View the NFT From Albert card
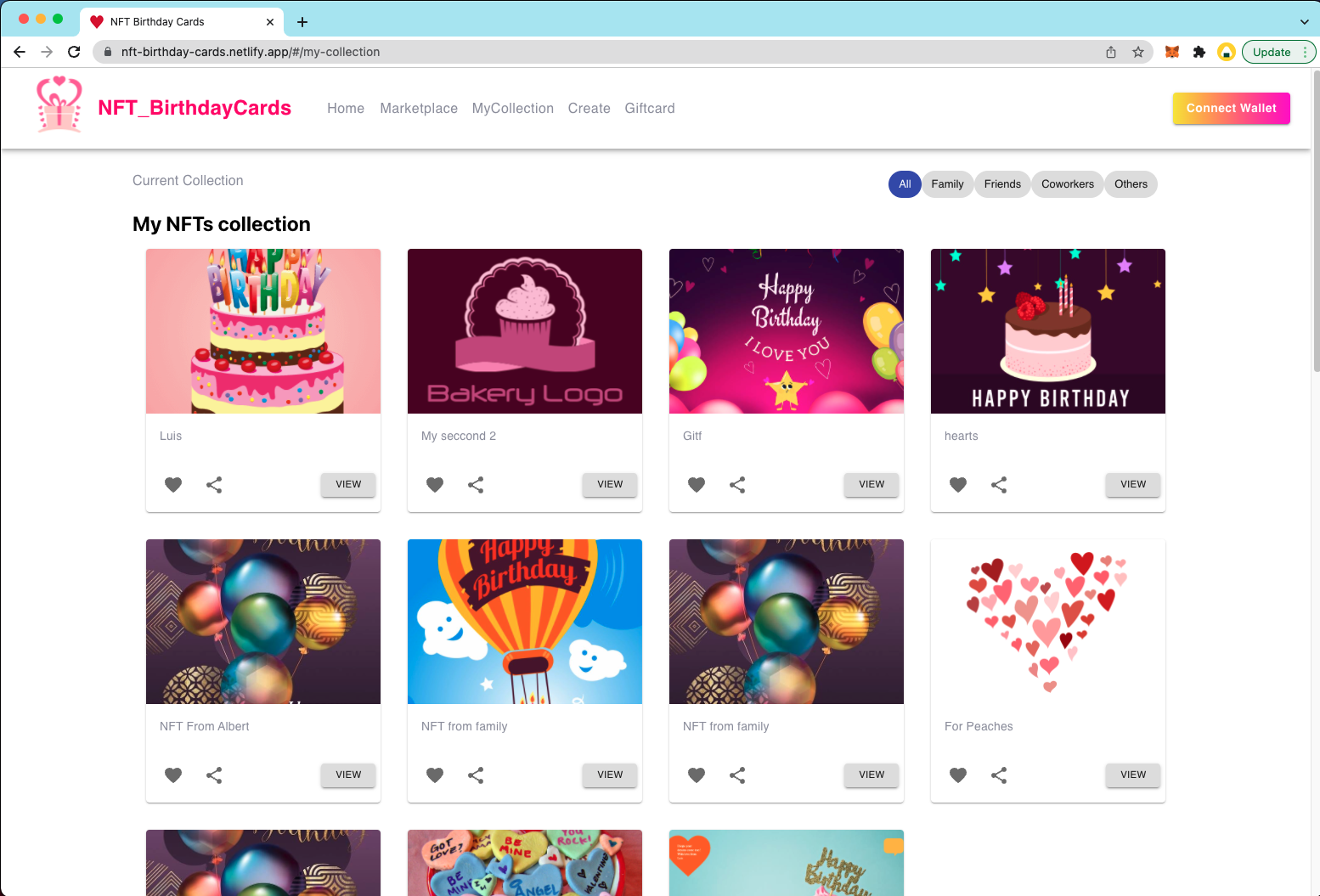 (348, 775)
